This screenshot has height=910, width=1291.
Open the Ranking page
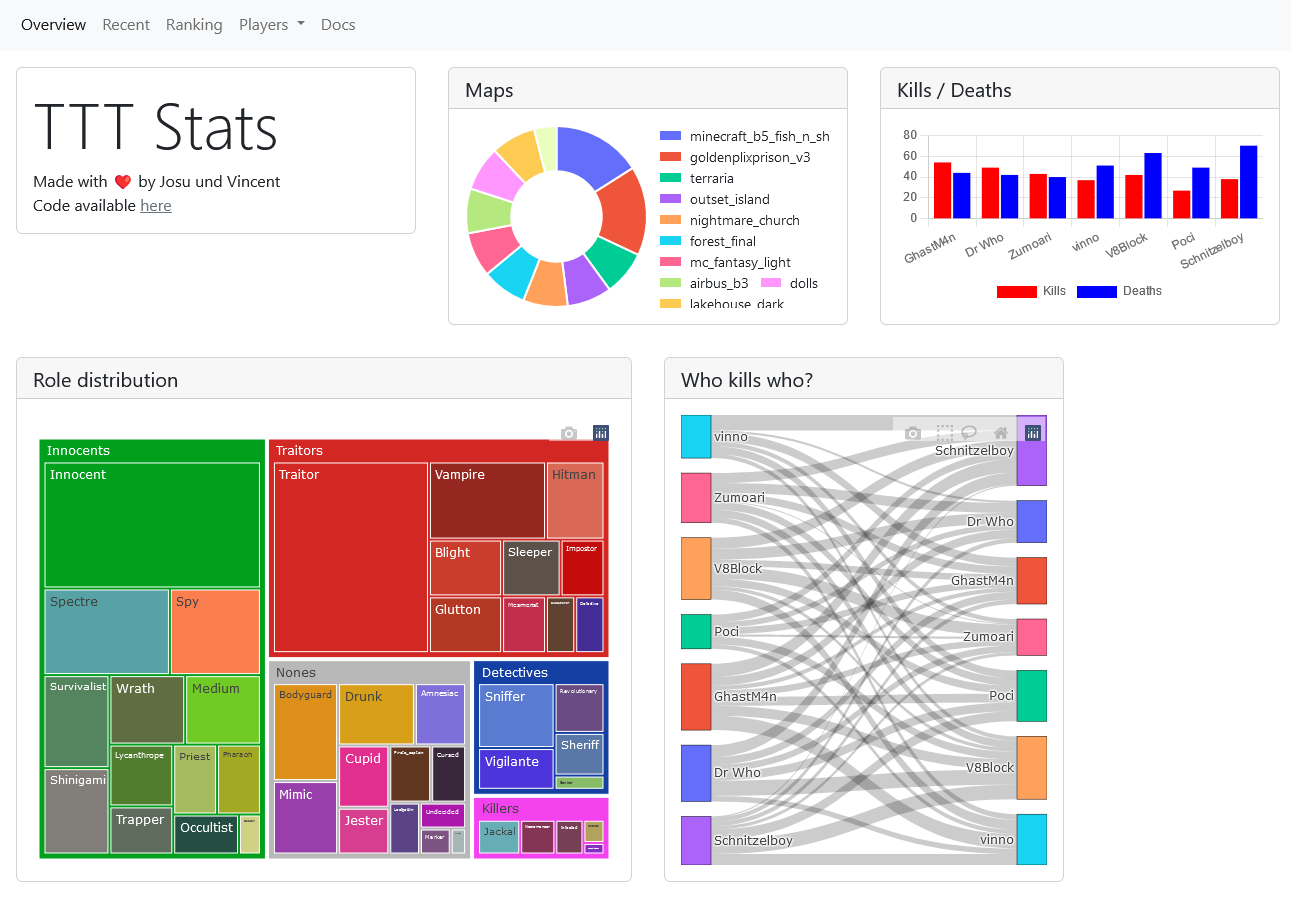pos(194,25)
